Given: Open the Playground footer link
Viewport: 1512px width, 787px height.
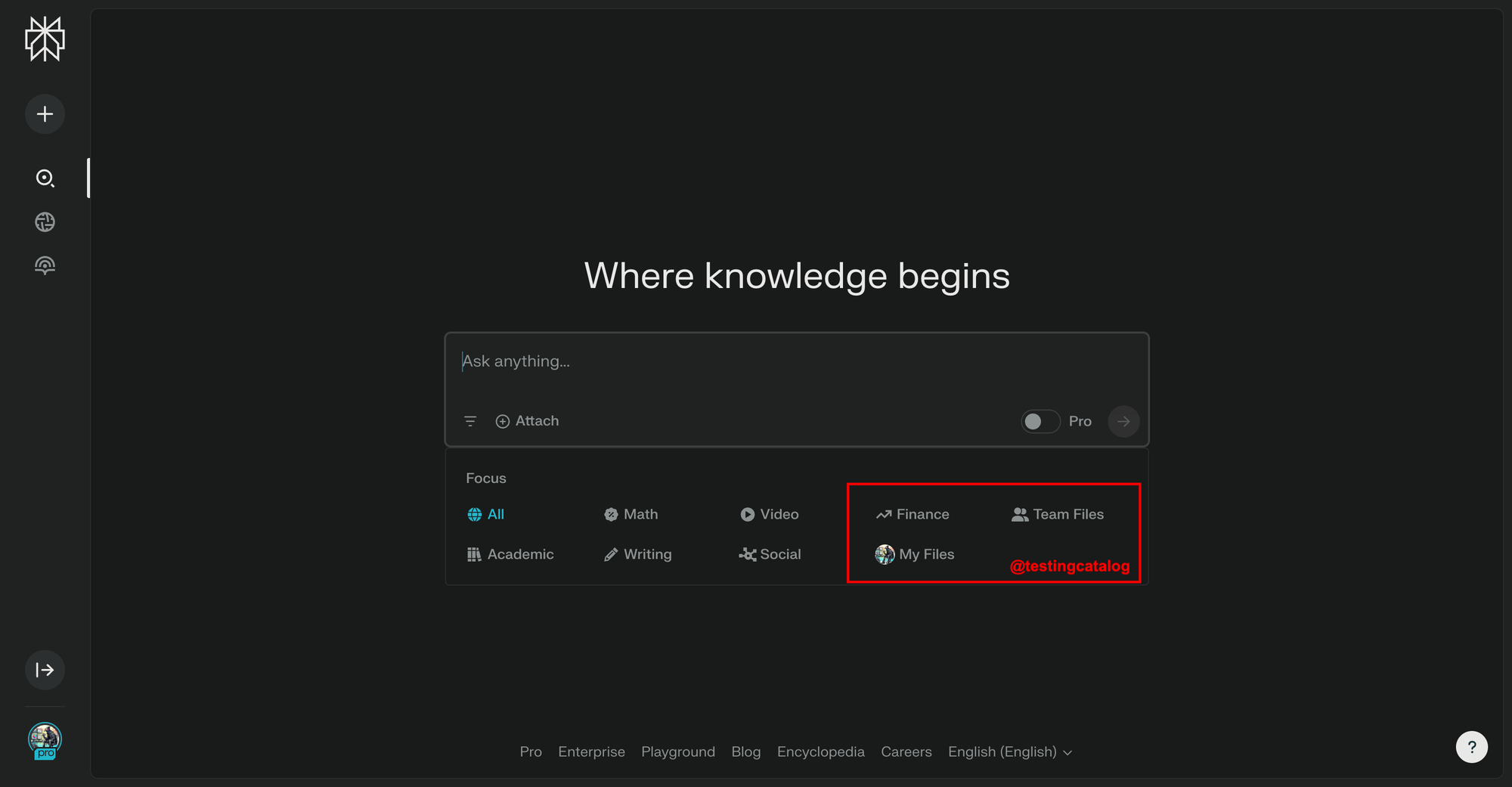Looking at the screenshot, I should (678, 751).
